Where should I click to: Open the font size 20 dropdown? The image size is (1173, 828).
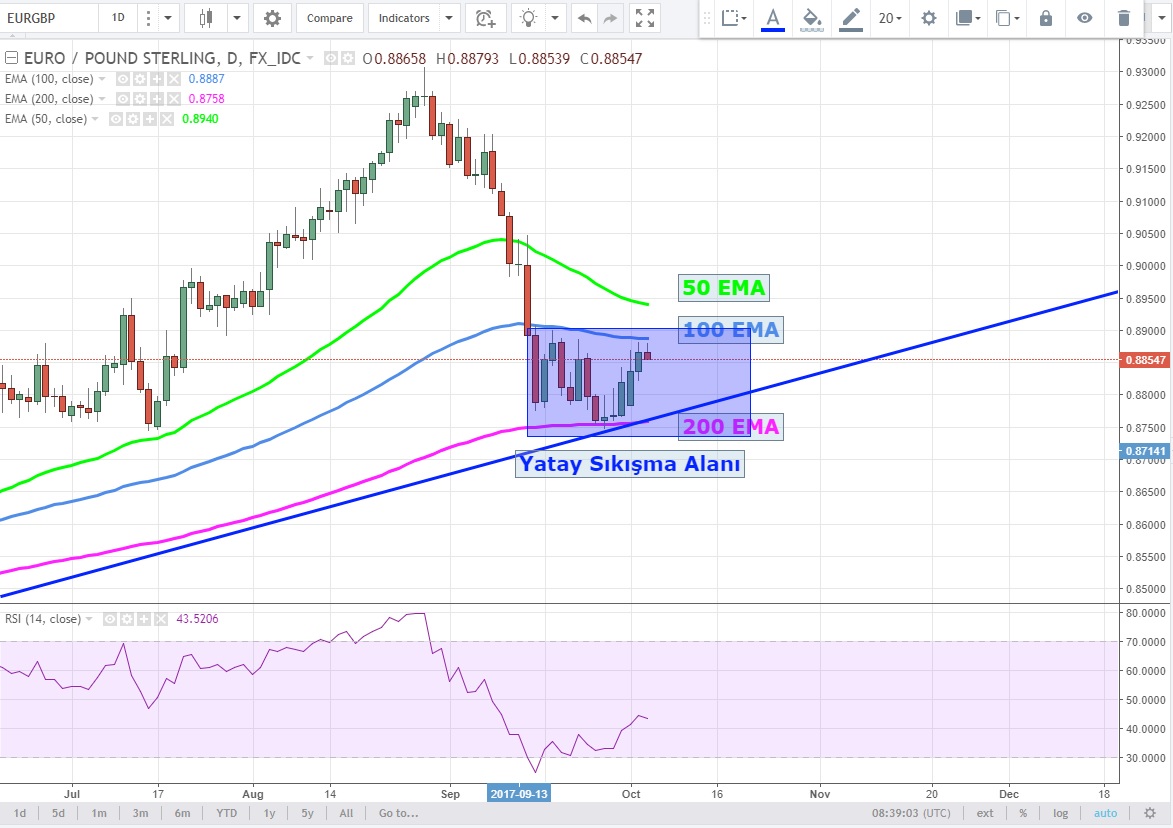tap(889, 18)
